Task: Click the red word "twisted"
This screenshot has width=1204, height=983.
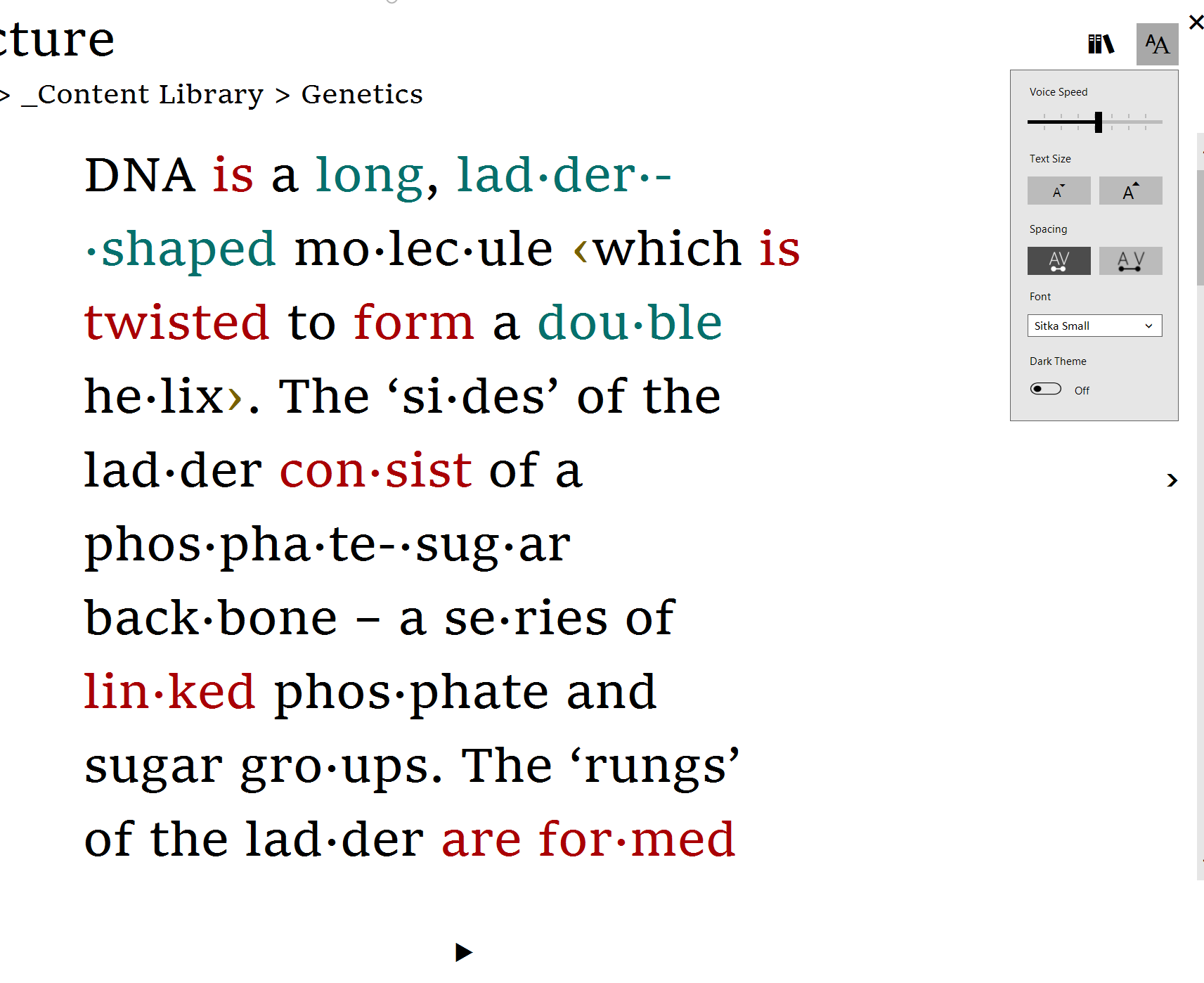Action: [x=176, y=323]
